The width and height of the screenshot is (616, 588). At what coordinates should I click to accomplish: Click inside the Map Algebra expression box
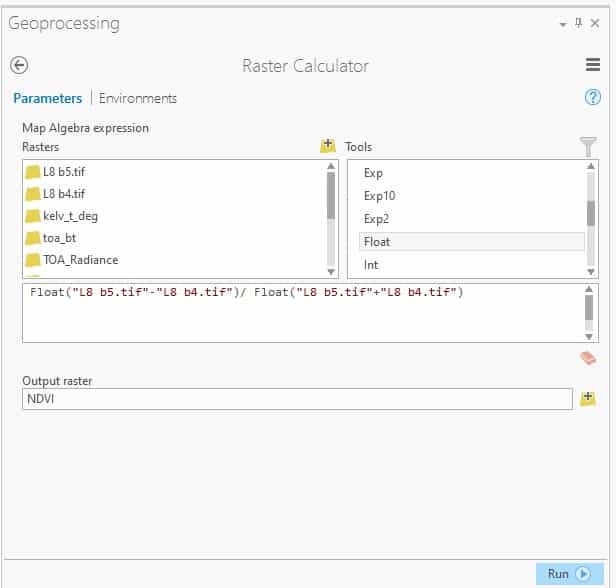point(303,313)
